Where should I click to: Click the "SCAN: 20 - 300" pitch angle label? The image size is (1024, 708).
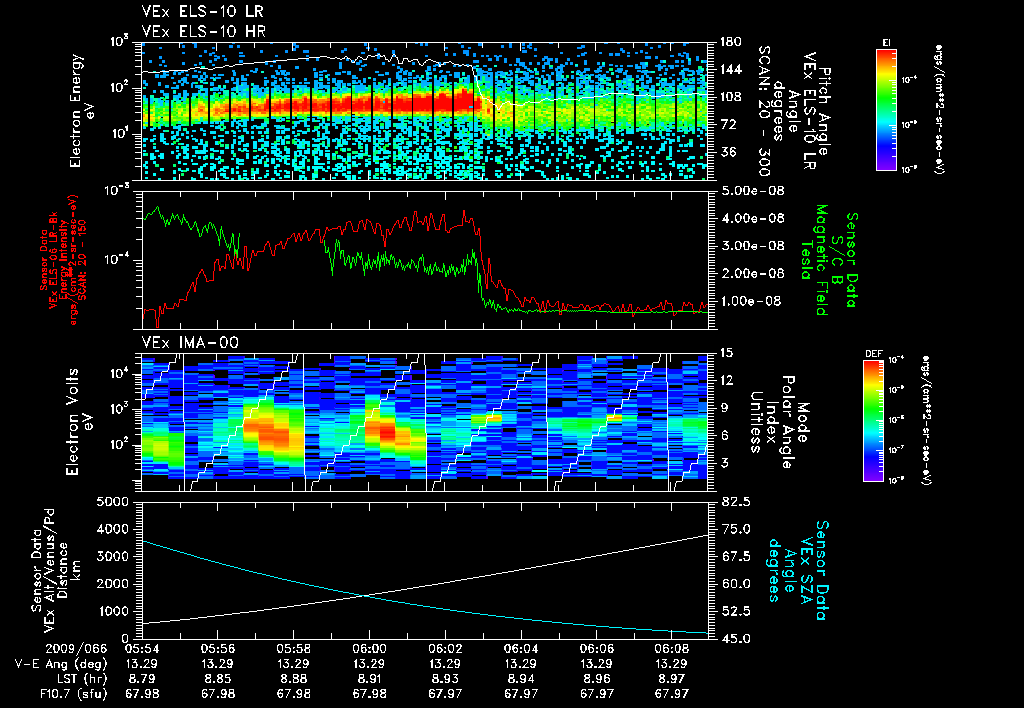tap(763, 111)
